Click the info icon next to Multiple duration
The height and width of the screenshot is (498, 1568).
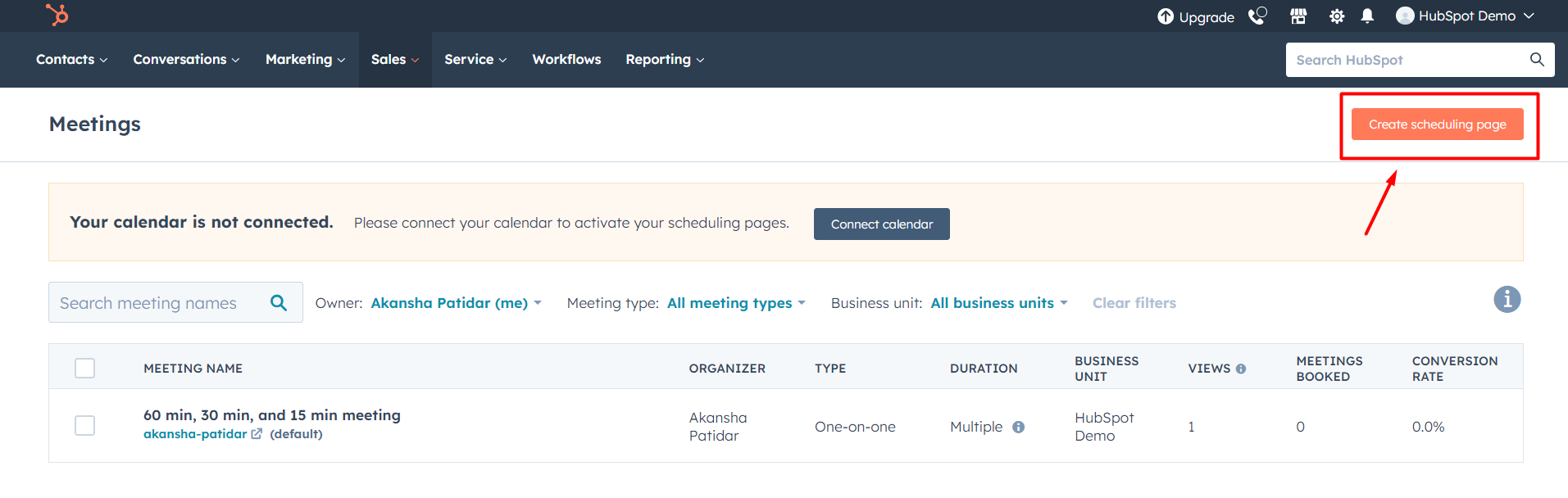[x=1018, y=427]
